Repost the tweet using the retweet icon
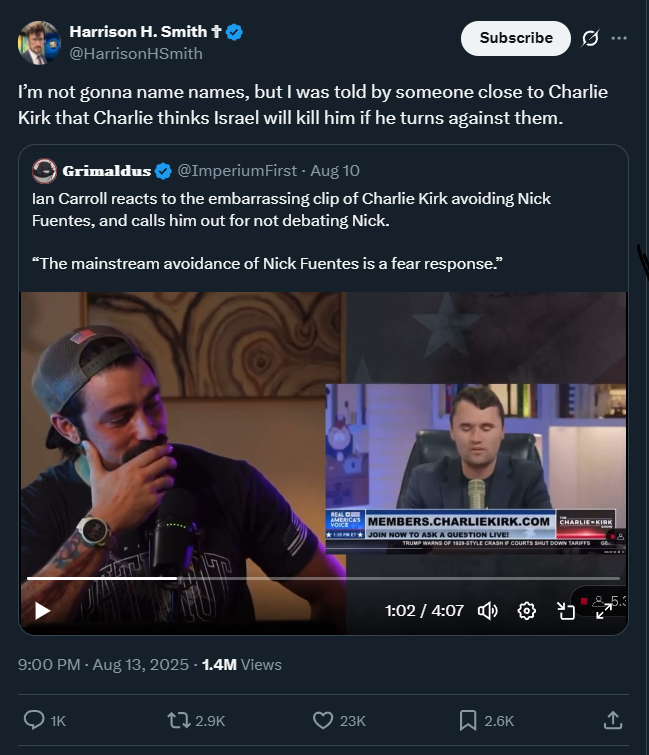The height and width of the screenshot is (755, 649). coord(179,720)
